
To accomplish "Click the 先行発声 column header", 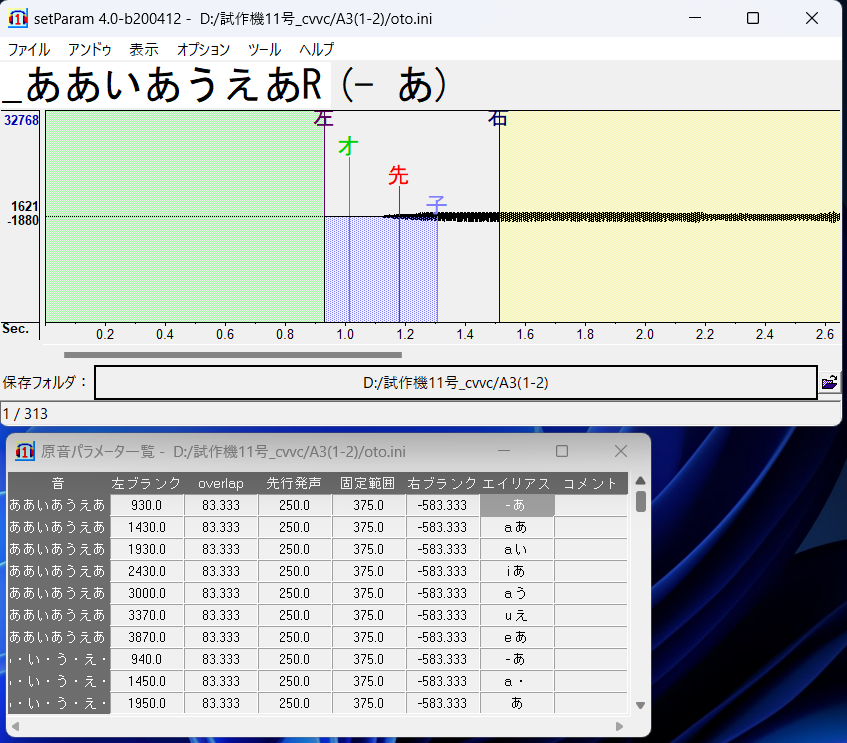I will (x=294, y=483).
